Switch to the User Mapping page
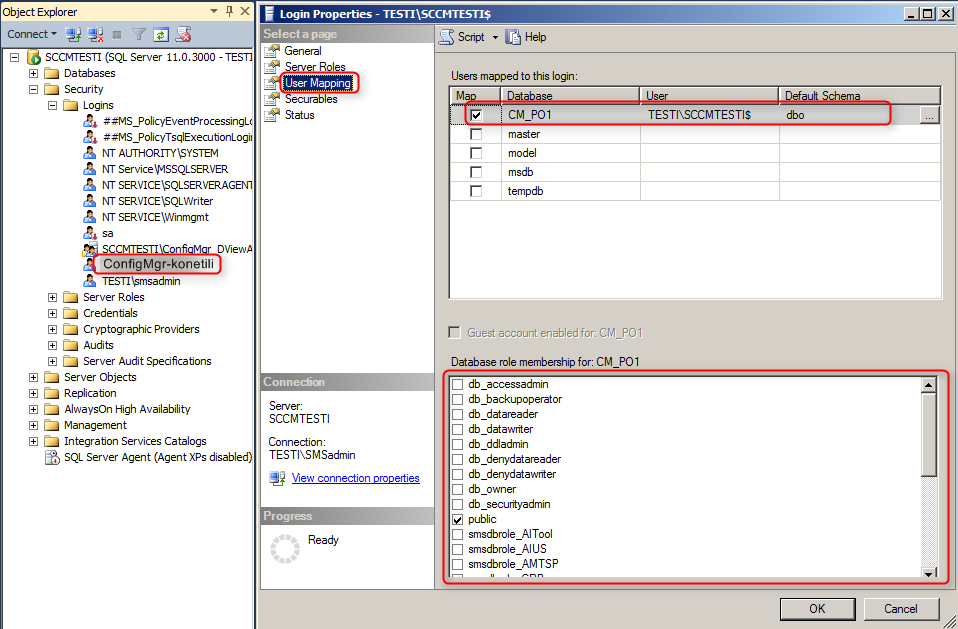The width and height of the screenshot is (958, 629). click(x=318, y=83)
